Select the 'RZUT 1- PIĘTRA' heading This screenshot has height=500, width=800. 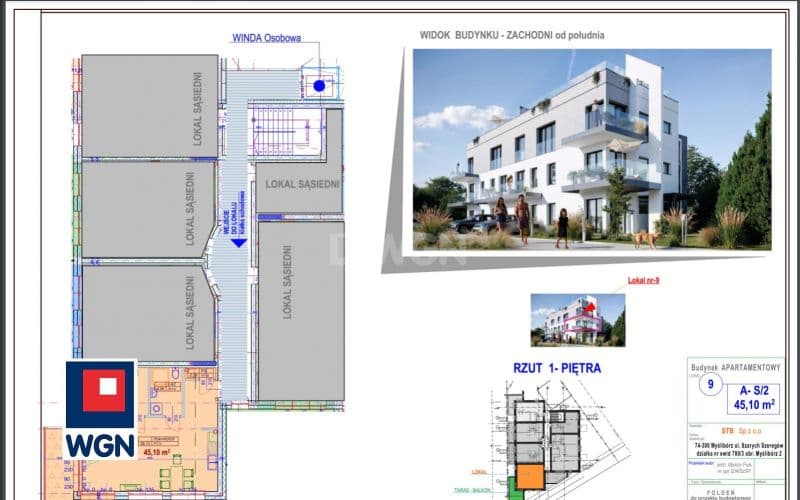(x=557, y=368)
